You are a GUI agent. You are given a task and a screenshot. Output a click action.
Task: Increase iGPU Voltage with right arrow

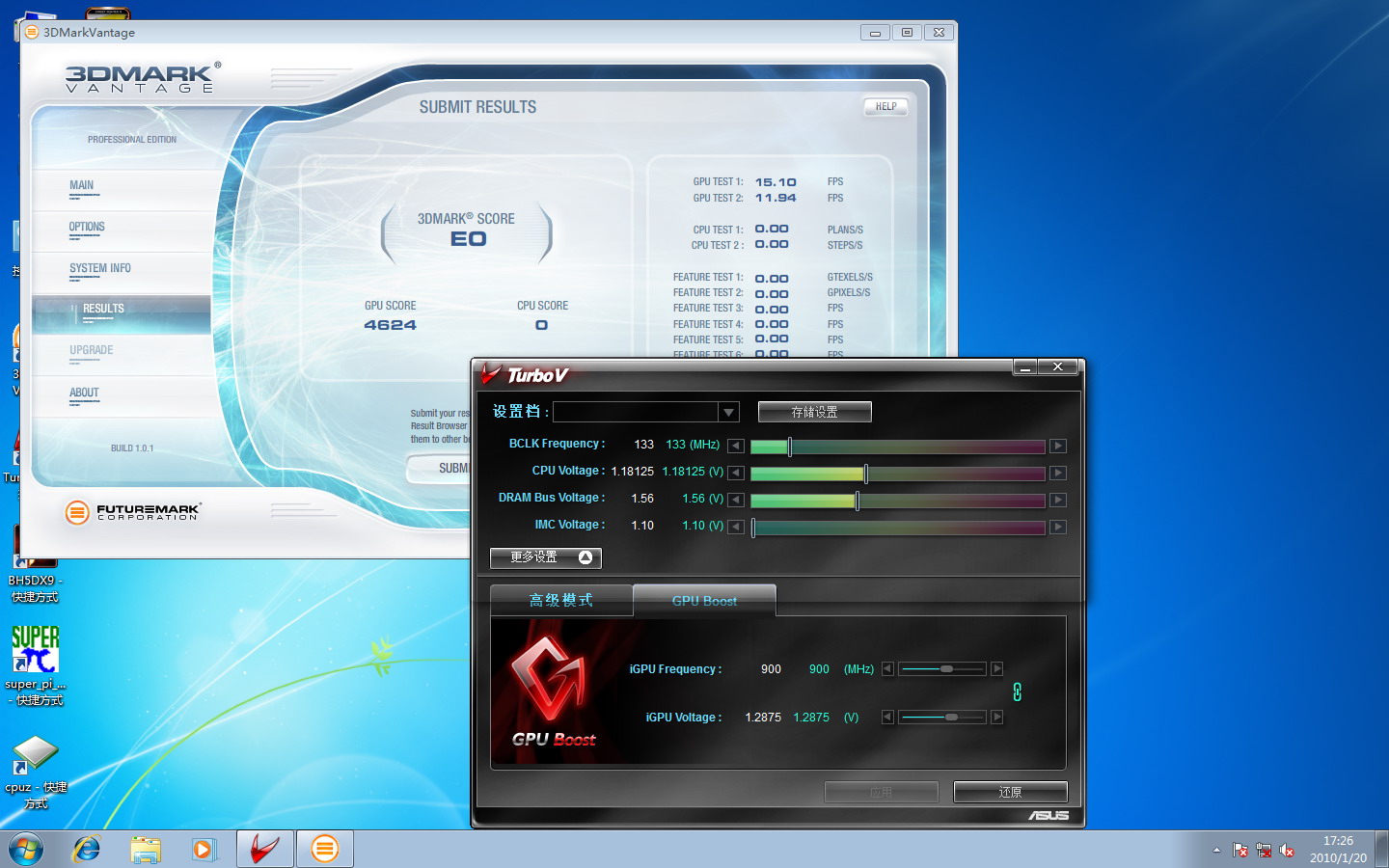click(x=997, y=717)
